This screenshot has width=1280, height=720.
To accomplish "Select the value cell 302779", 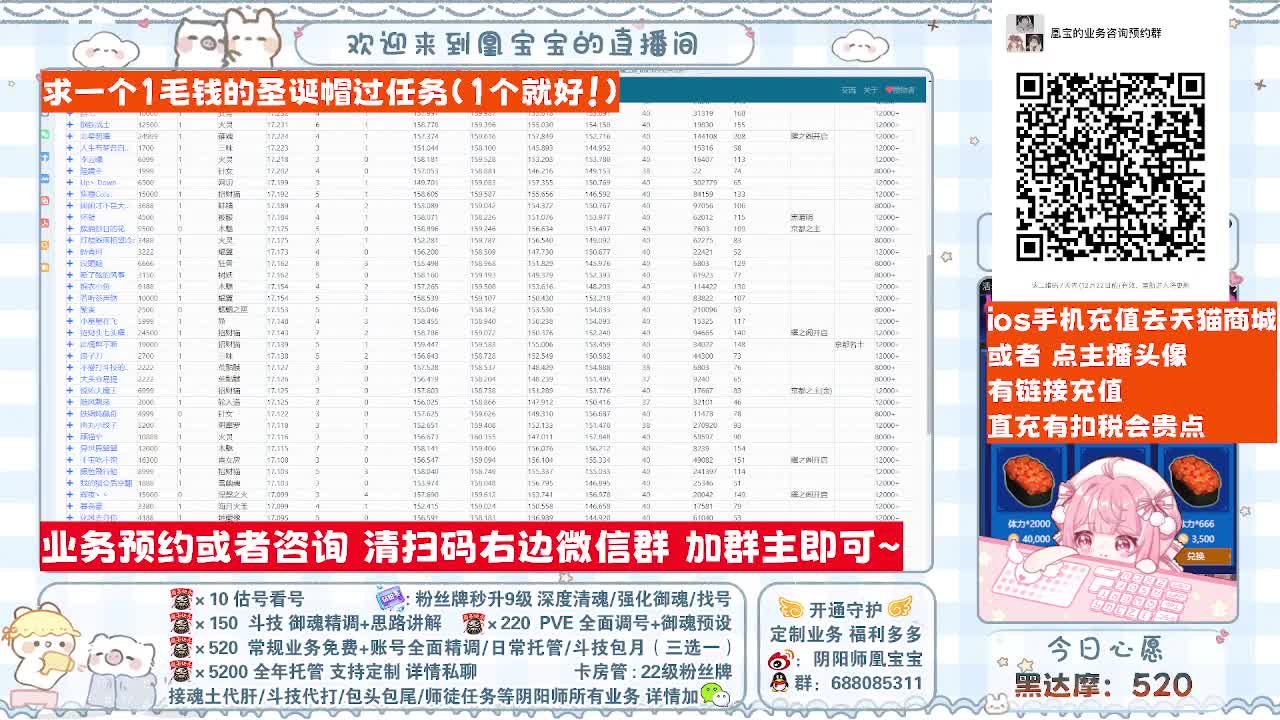I will point(704,183).
